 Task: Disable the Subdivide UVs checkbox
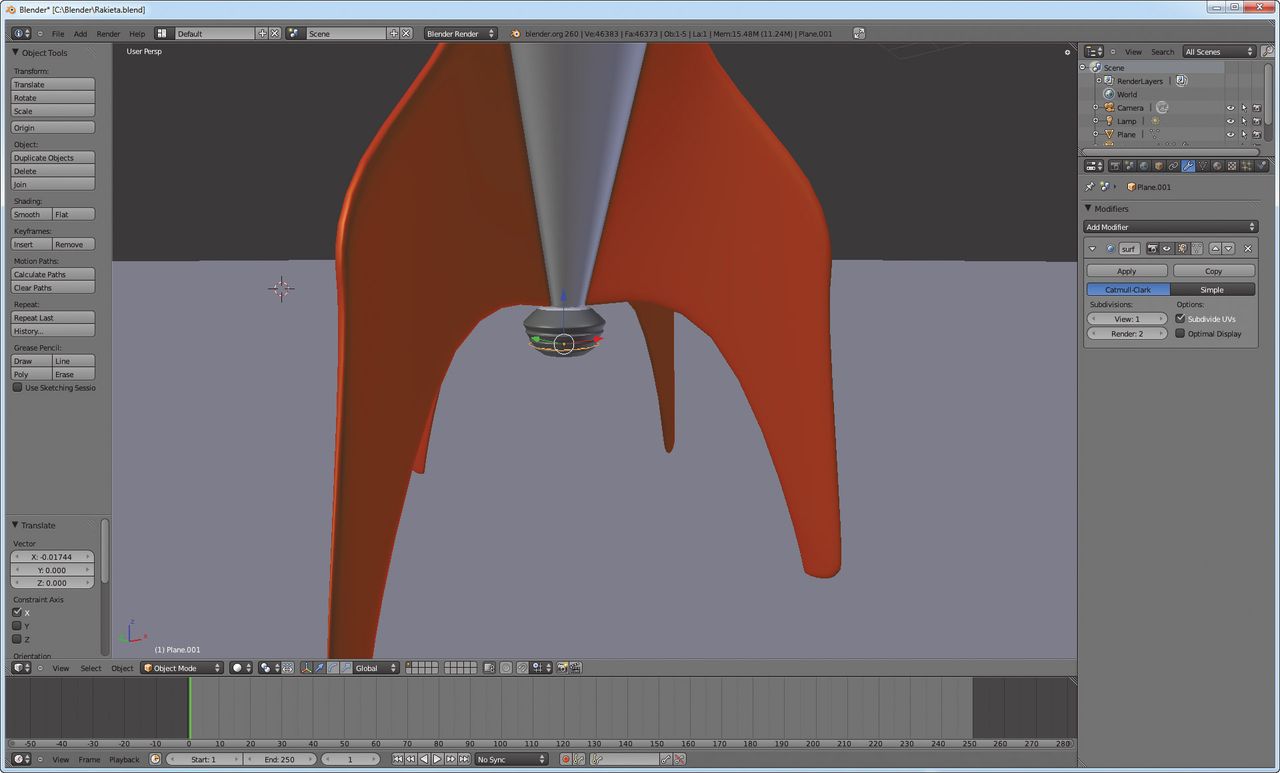(x=1180, y=318)
